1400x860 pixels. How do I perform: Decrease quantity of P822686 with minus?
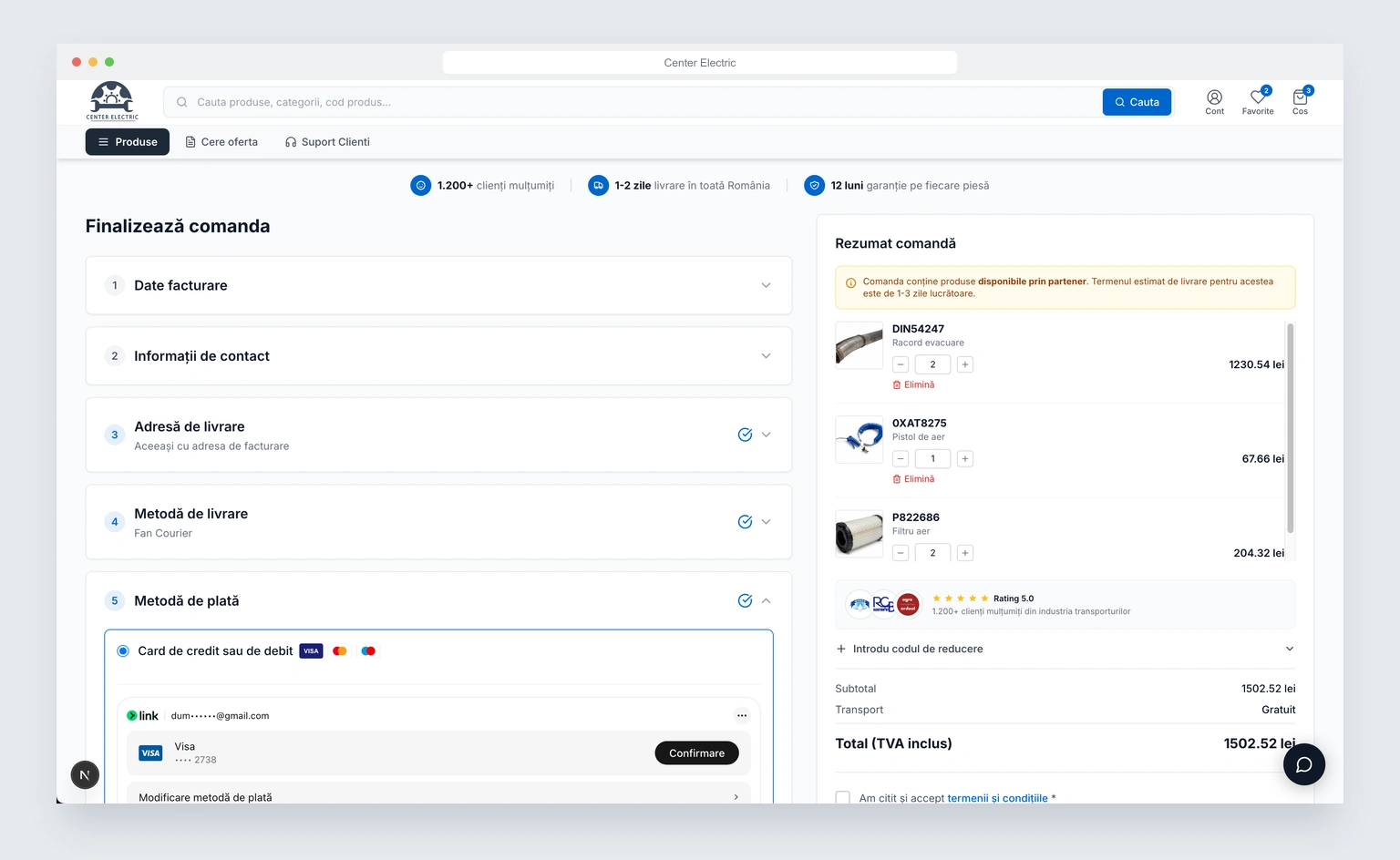[901, 553]
